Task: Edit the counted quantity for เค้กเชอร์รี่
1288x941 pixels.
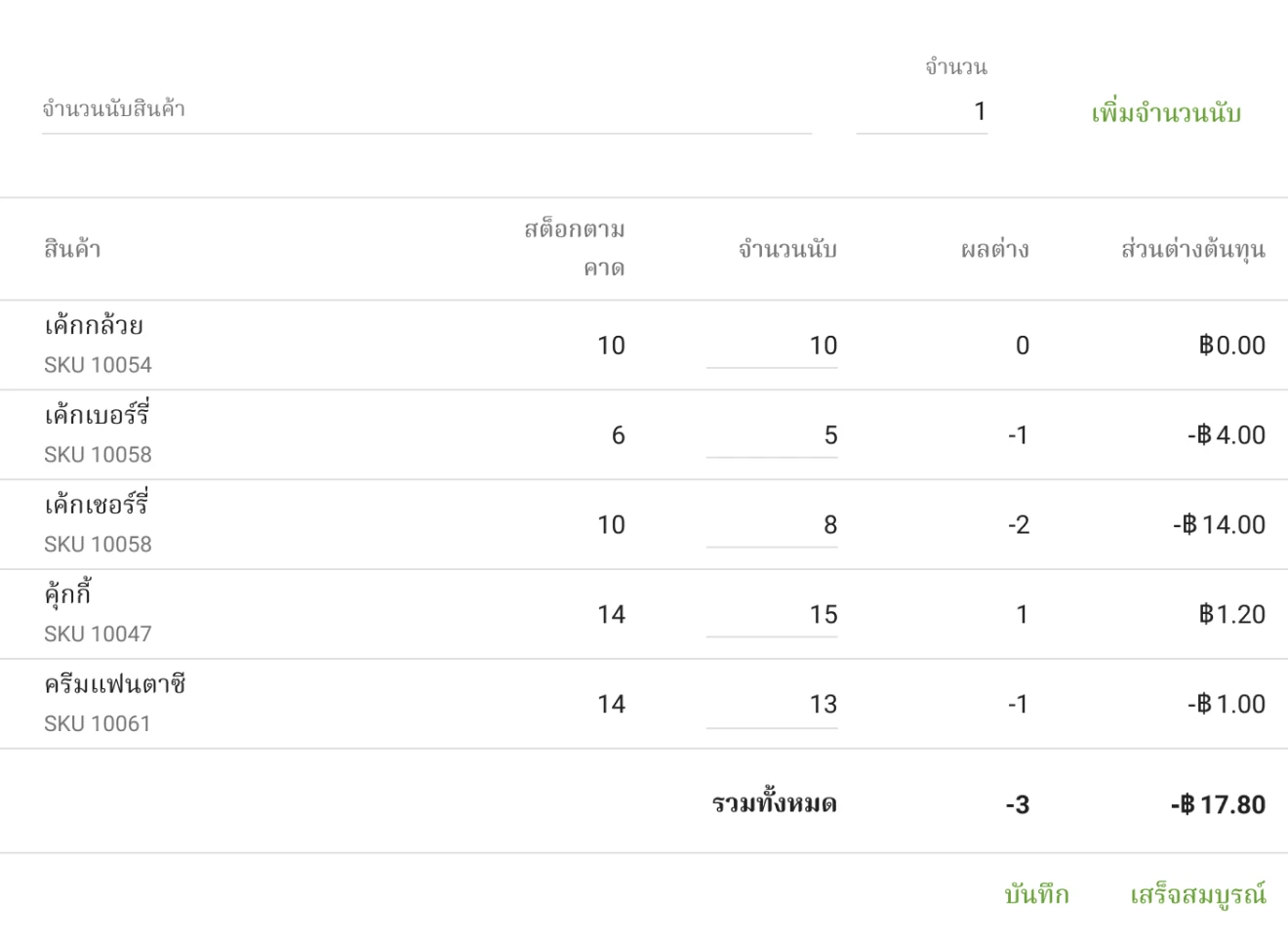Action: [x=771, y=524]
